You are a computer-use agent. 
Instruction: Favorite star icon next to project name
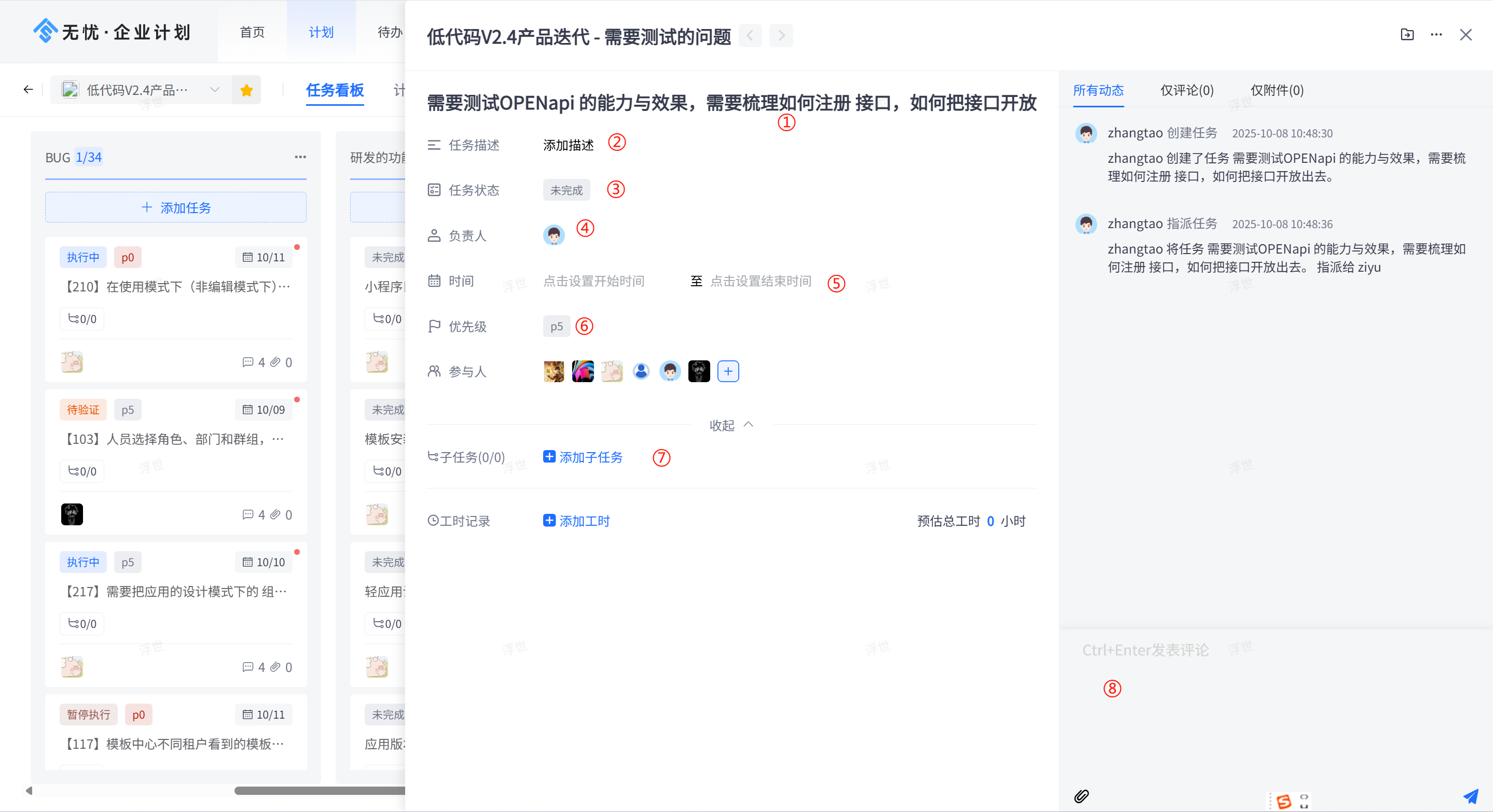coord(246,90)
